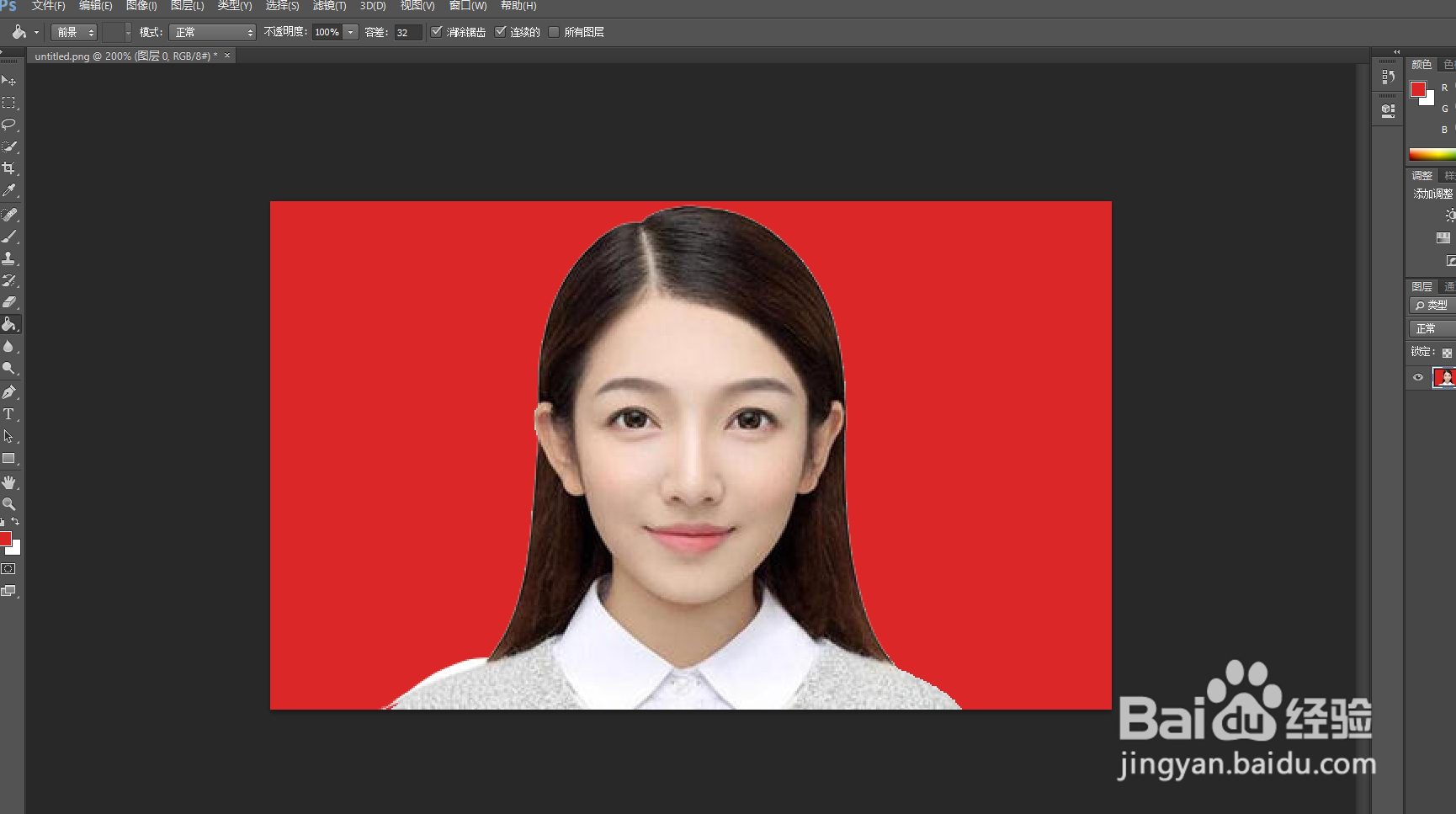Screen dimensions: 1456x814
Task: Open the layer blend mode 正常 dropdown
Action: point(1432,328)
